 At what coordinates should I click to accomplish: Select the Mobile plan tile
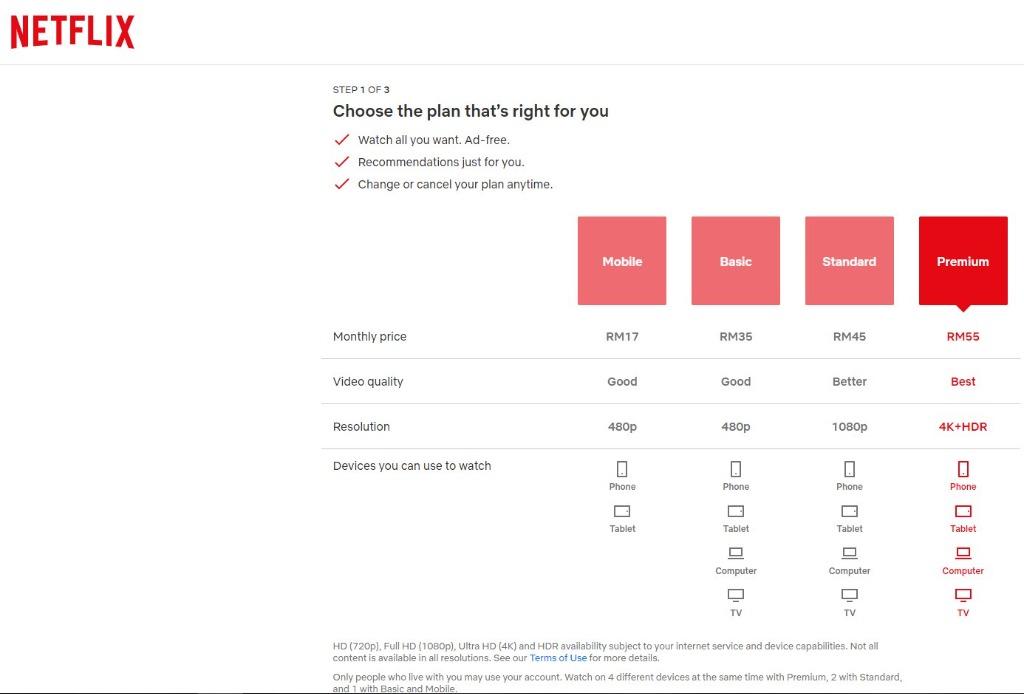pyautogui.click(x=622, y=260)
